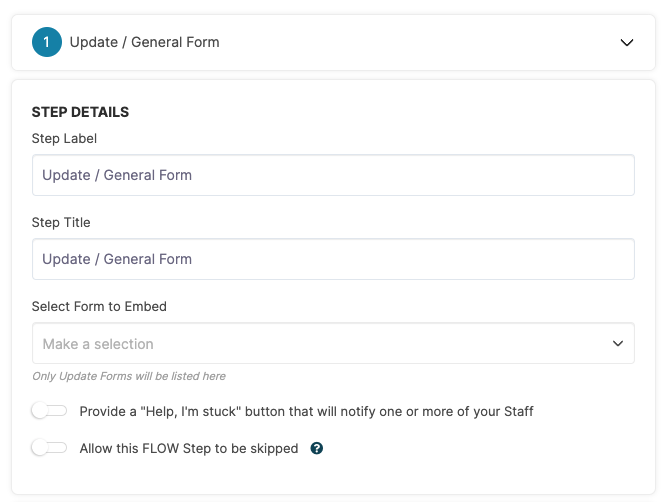The image size is (668, 502).
Task: Click the empty space below the skip toggle
Action: tap(333, 476)
